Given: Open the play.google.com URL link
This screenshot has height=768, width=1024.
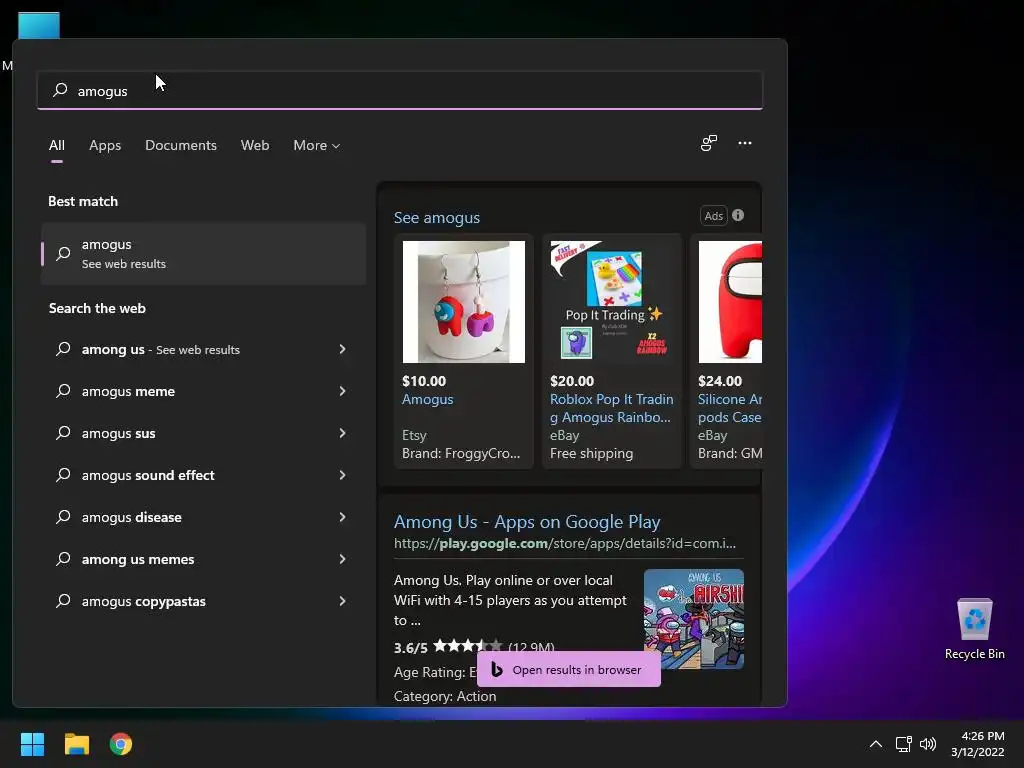Looking at the screenshot, I should pos(565,543).
